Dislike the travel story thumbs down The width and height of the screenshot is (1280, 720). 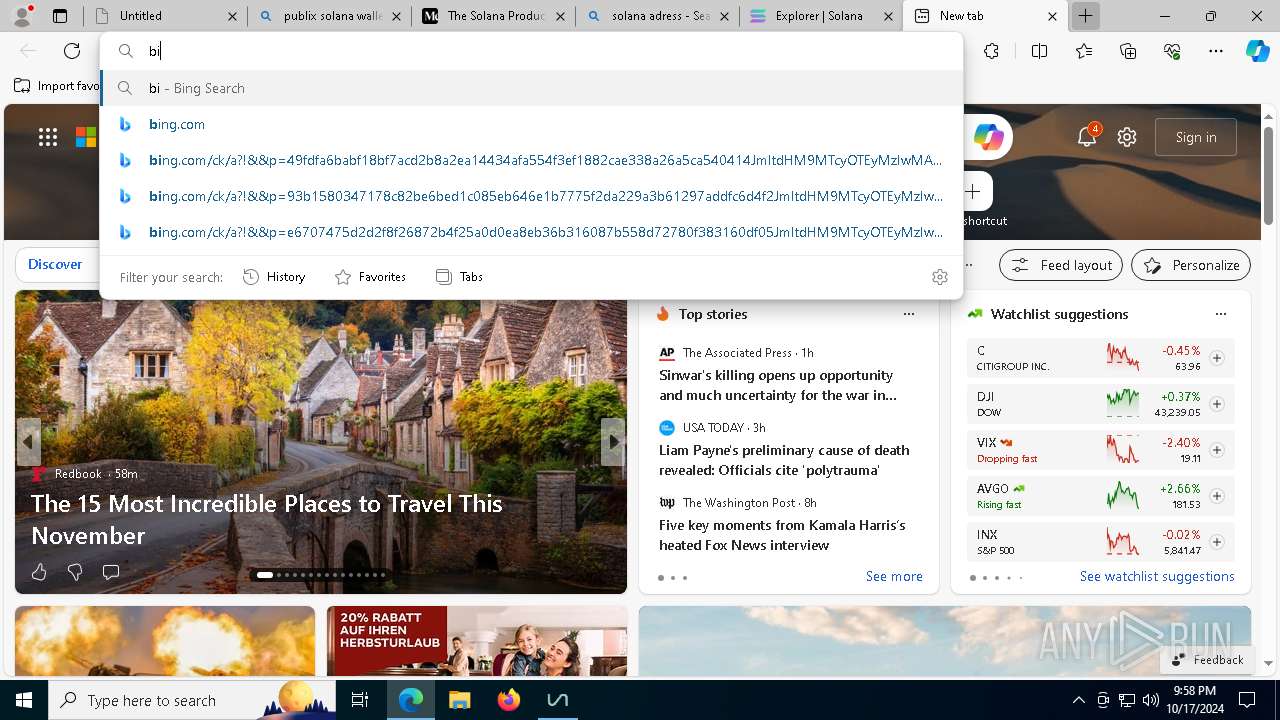pyautogui.click(x=75, y=572)
